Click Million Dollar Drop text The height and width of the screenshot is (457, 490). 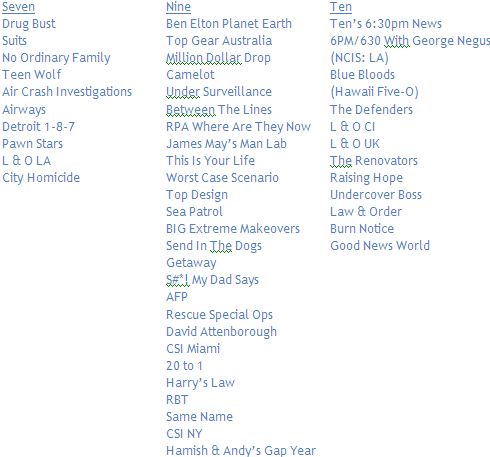[218, 58]
